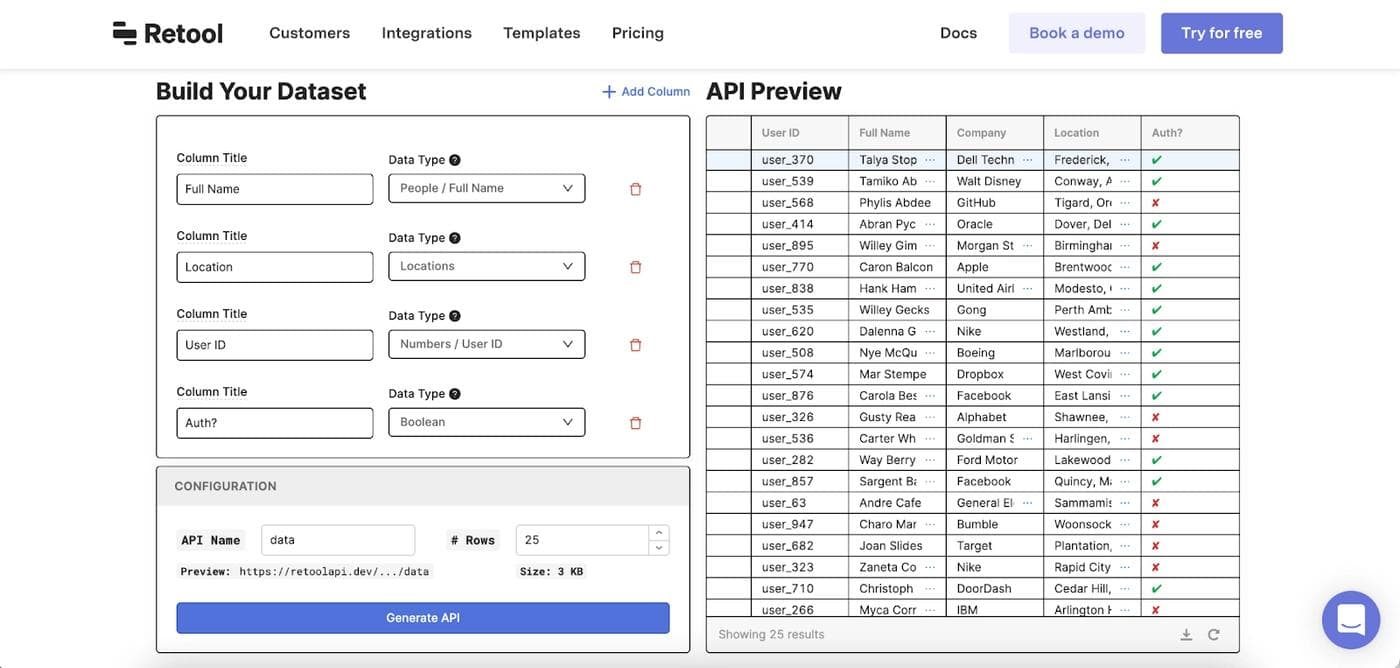Refresh the API preview table
1400x668 pixels.
pyautogui.click(x=1214, y=635)
